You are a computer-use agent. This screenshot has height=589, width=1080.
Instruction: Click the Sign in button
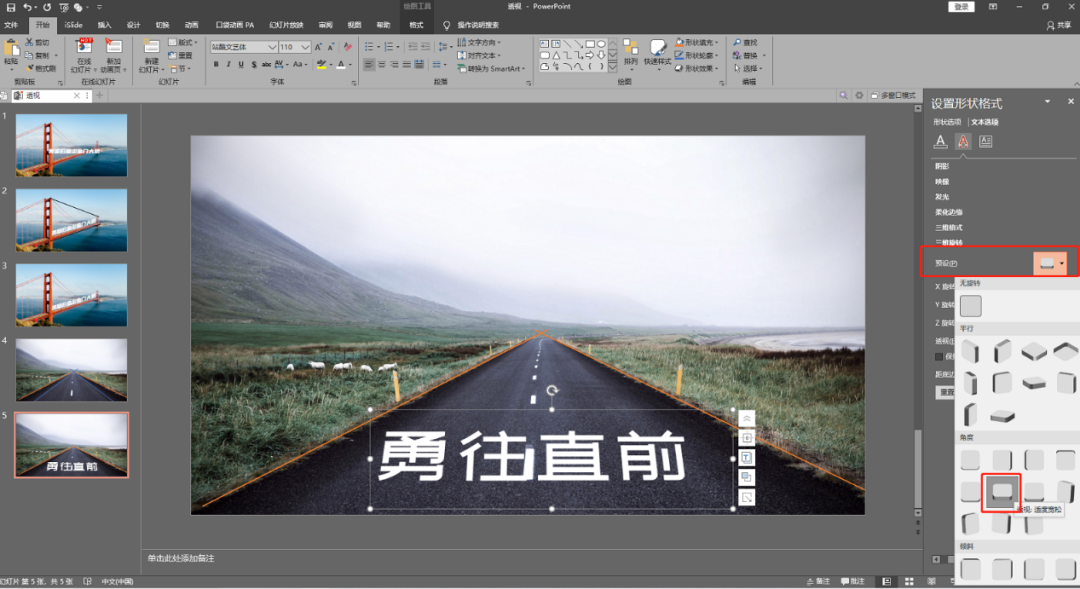[x=960, y=6]
